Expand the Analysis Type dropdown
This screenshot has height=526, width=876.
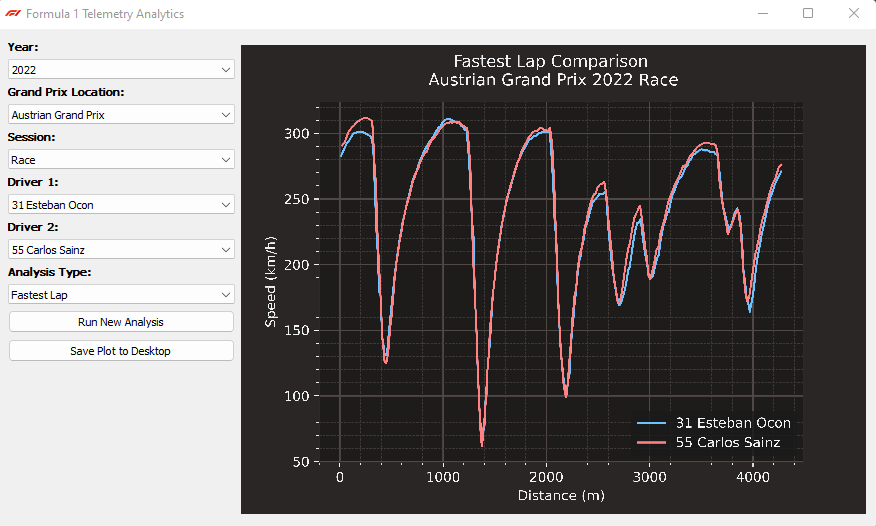(121, 295)
